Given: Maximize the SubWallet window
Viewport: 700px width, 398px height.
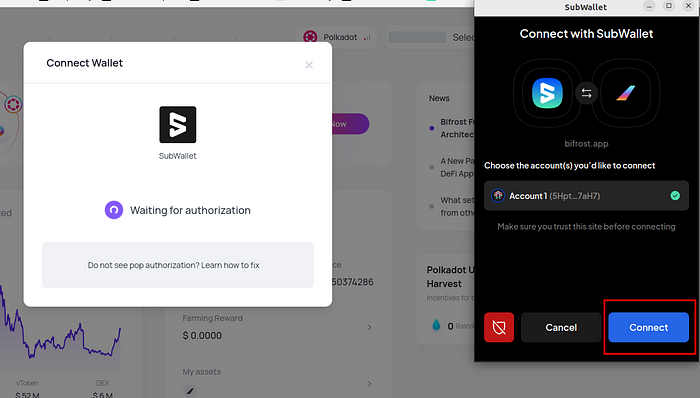Looking at the screenshot, I should [x=669, y=6].
